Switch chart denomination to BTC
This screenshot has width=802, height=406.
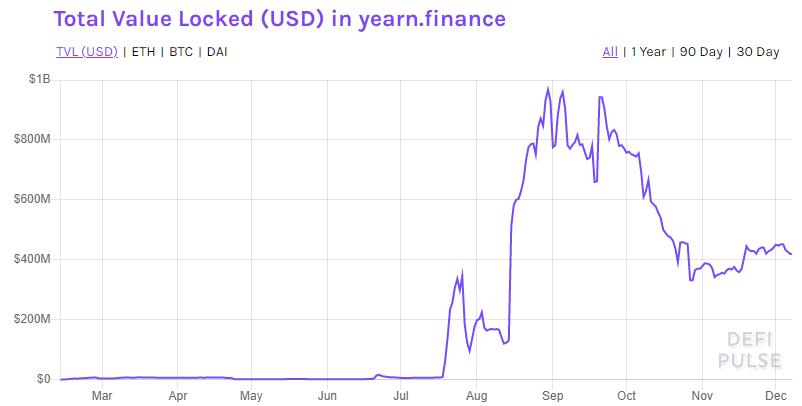point(181,52)
